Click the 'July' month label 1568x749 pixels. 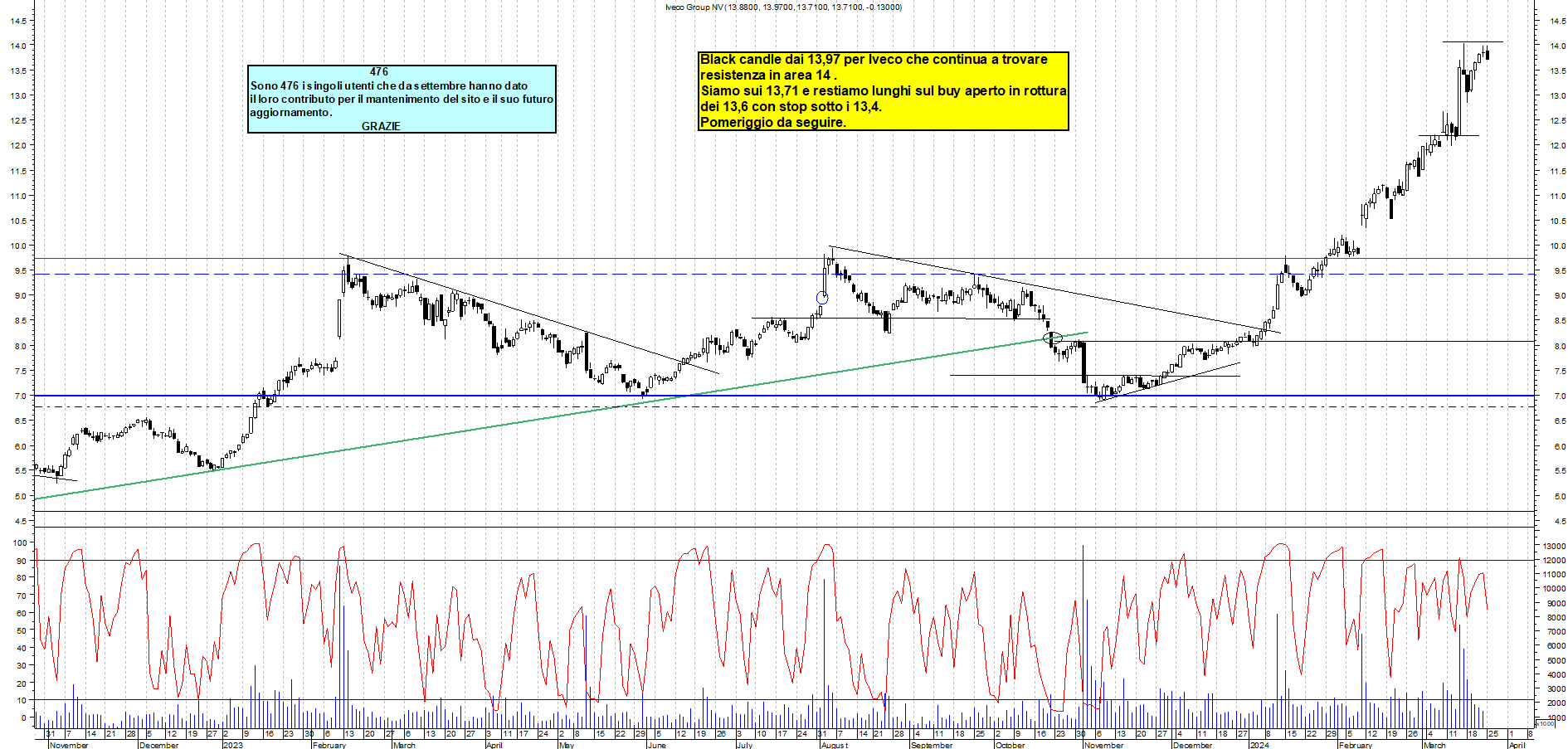(x=744, y=745)
